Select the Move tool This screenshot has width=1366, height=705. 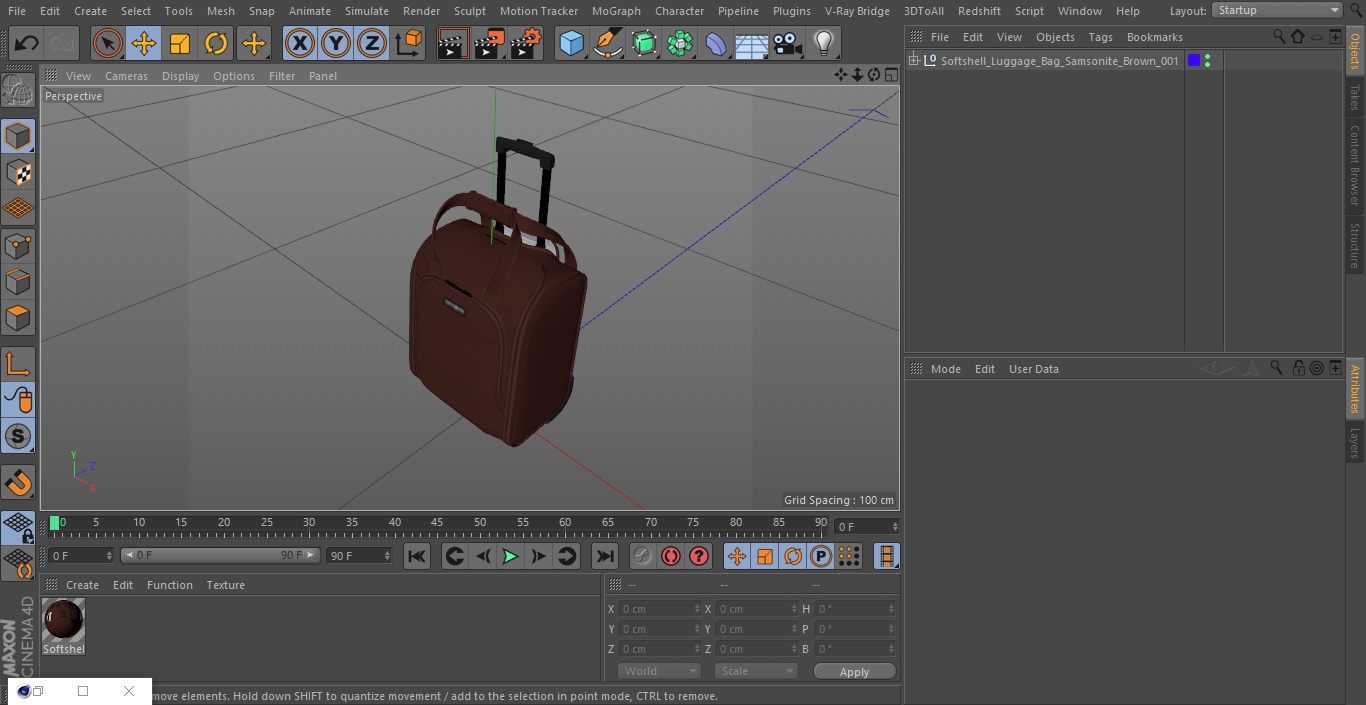[144, 44]
